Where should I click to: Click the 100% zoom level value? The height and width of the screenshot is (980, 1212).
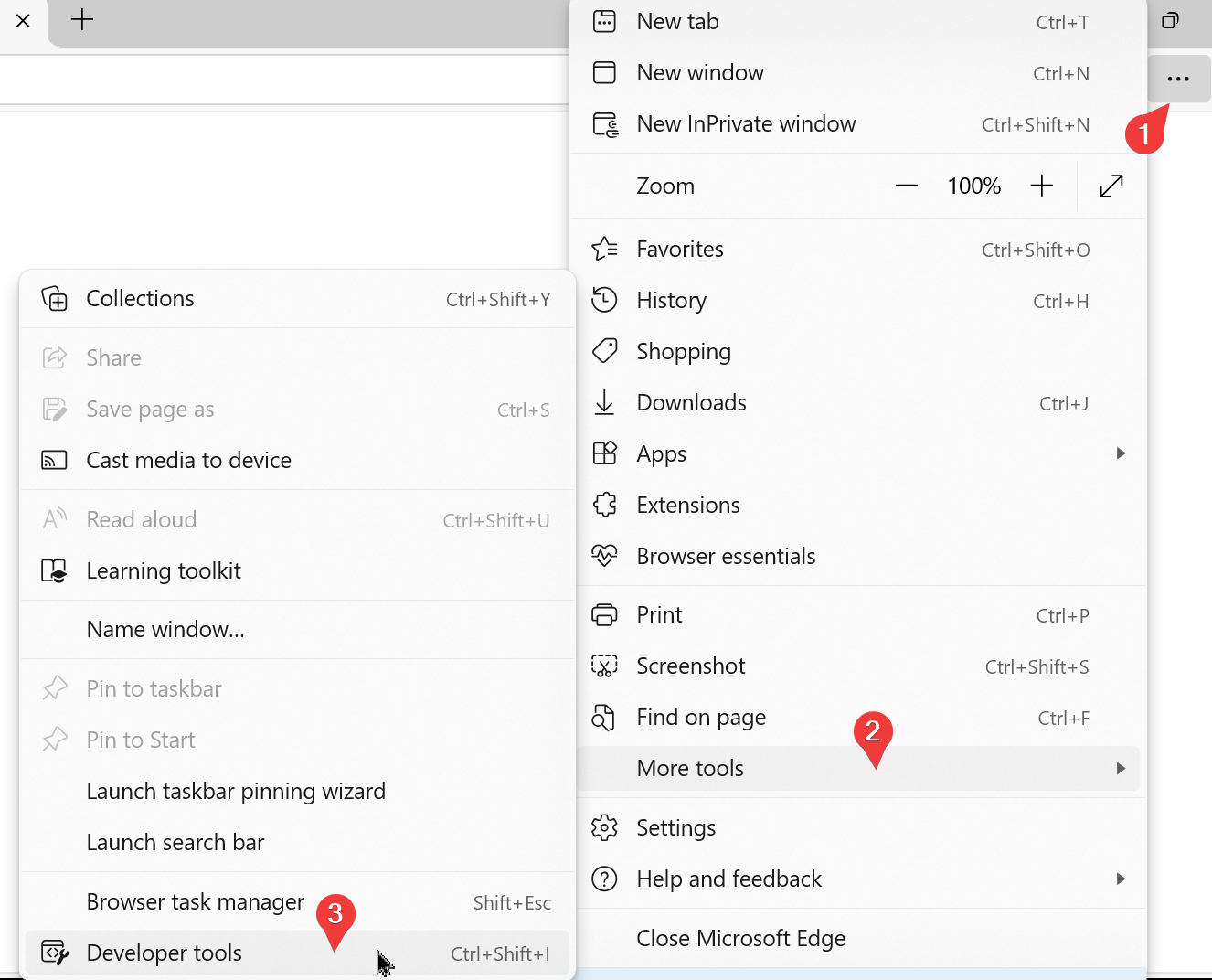(x=974, y=186)
